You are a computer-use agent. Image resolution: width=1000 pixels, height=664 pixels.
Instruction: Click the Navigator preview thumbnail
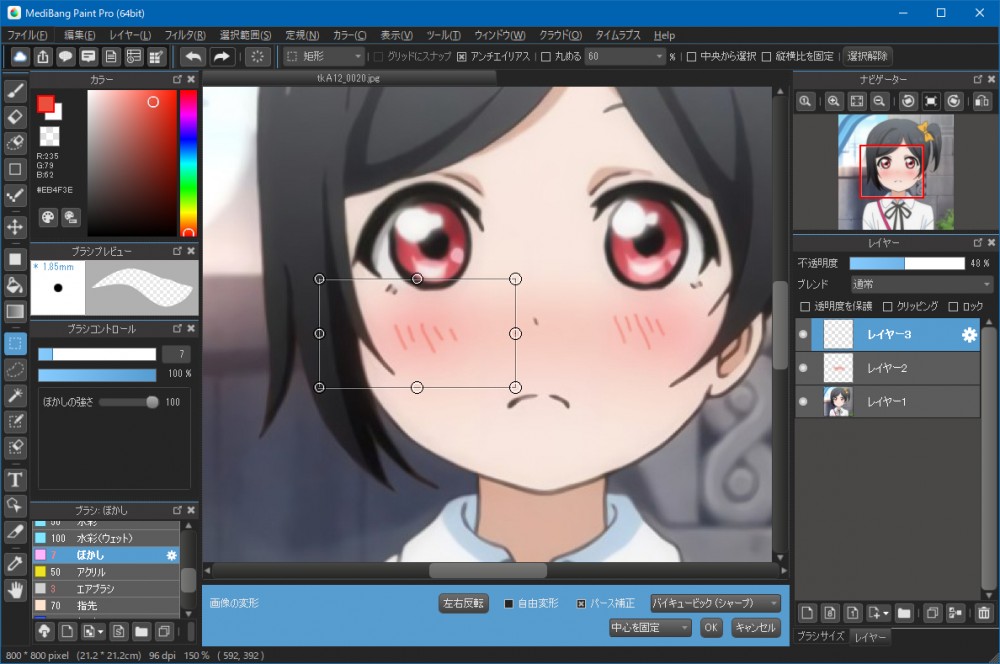tap(896, 172)
